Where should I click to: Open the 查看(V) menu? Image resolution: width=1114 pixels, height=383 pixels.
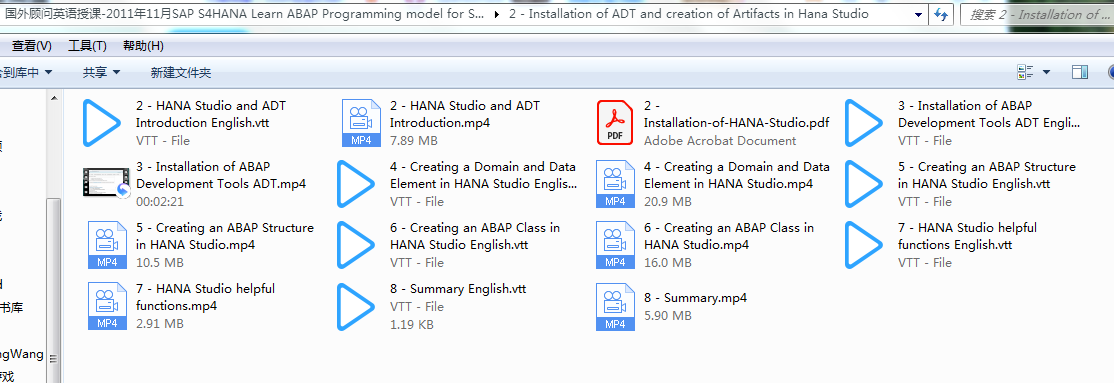coord(32,46)
